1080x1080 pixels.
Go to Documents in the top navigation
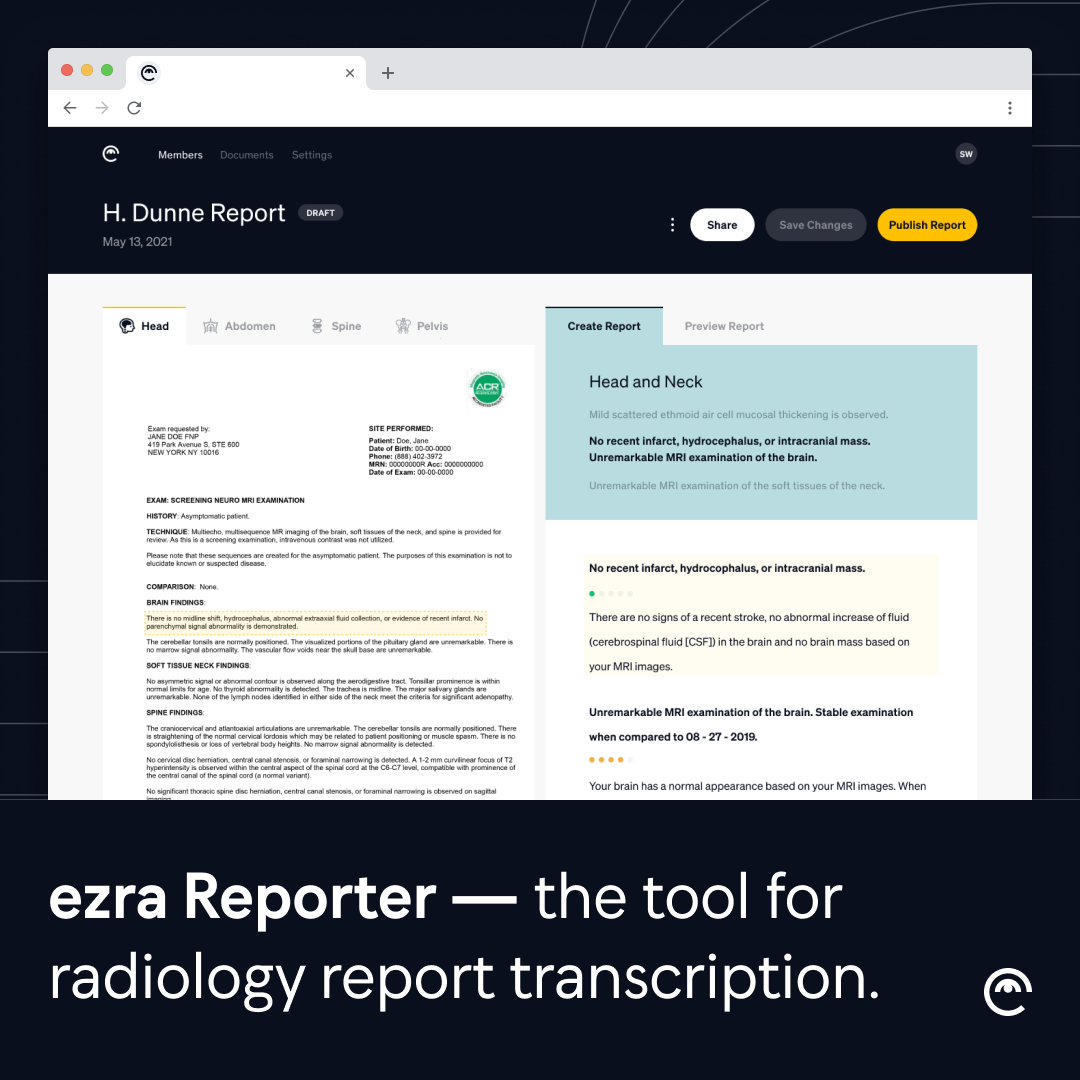(246, 155)
